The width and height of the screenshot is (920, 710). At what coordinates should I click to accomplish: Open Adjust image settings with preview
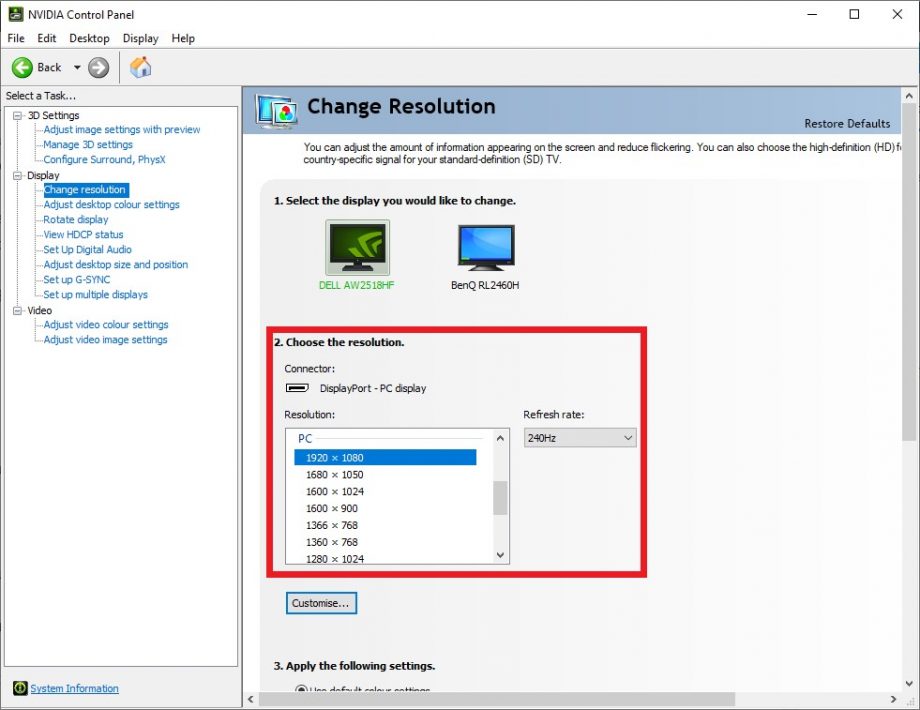point(121,130)
